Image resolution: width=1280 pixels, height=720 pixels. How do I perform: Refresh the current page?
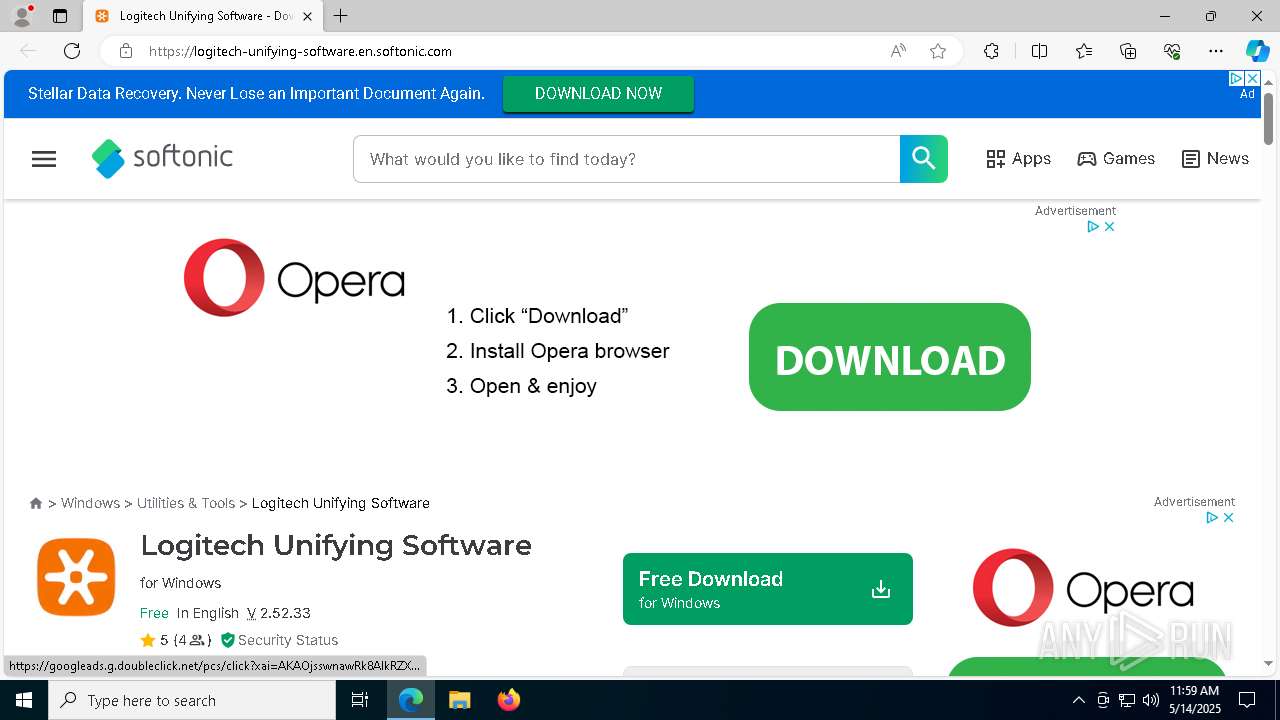72,51
